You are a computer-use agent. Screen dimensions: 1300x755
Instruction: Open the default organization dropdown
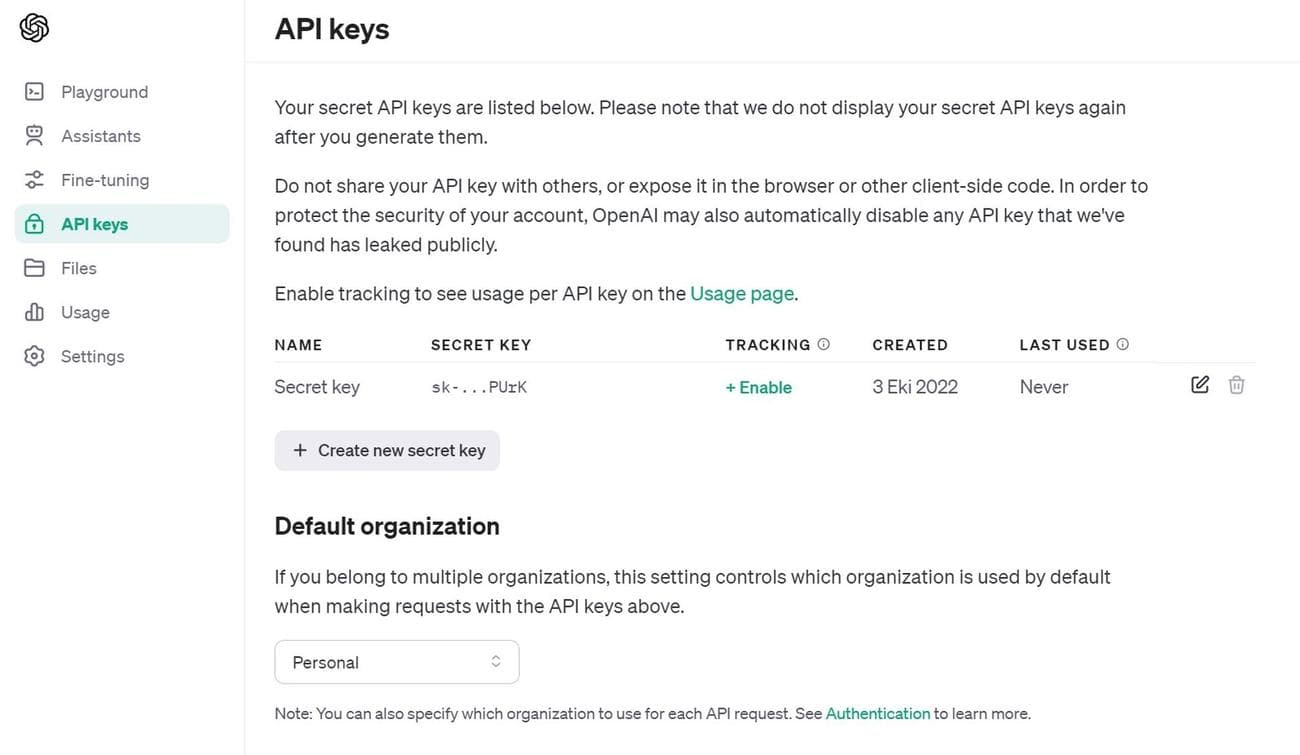[x=396, y=661]
